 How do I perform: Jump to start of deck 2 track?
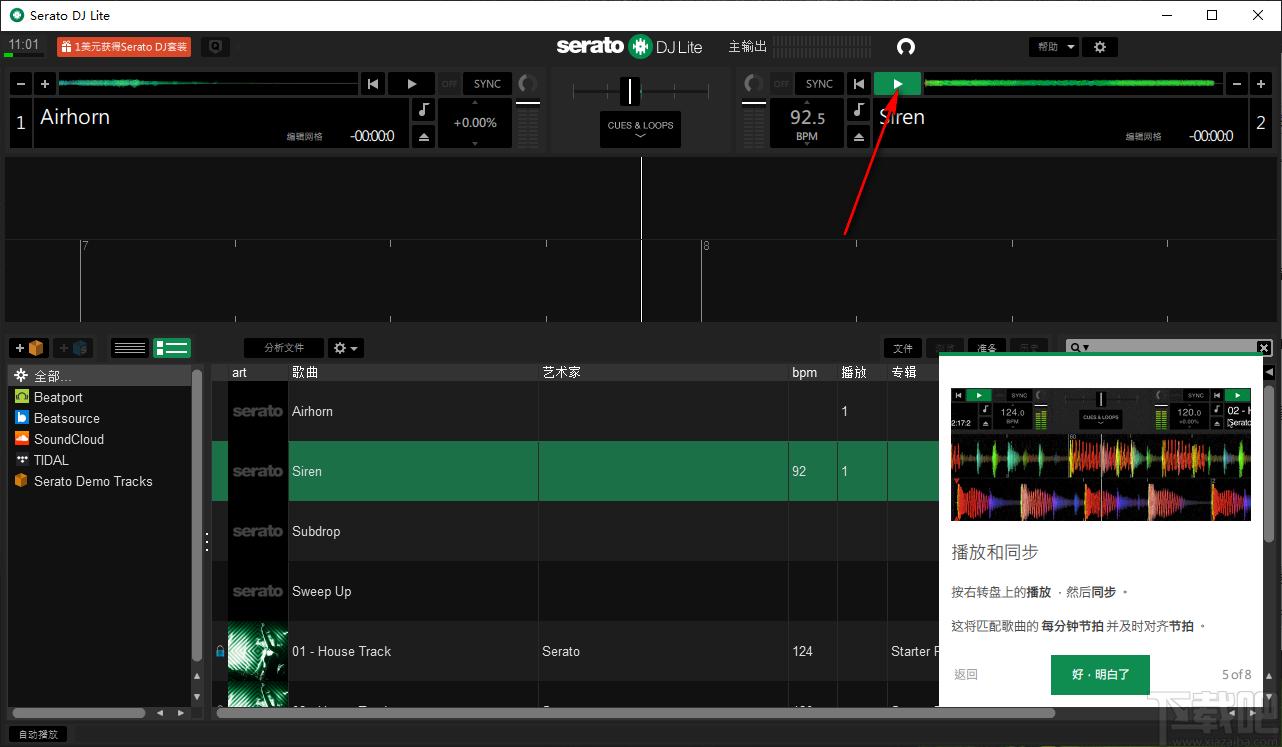(858, 84)
